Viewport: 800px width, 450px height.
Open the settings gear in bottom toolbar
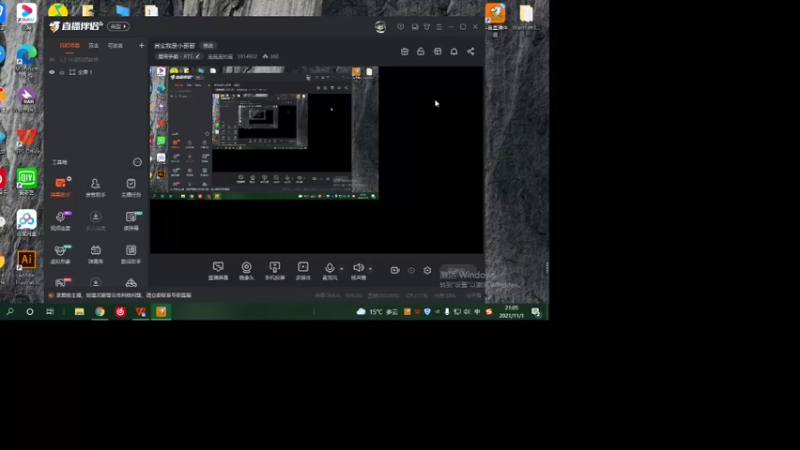tap(427, 270)
